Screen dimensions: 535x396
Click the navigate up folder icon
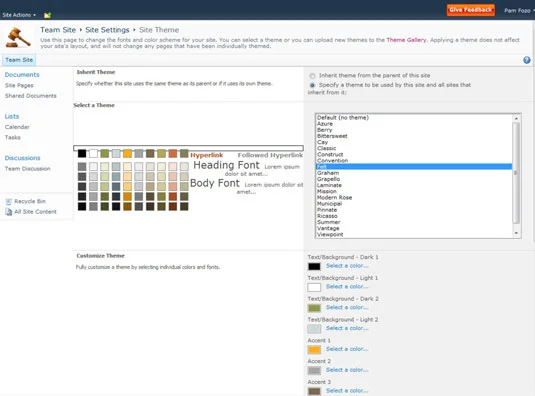[x=47, y=15]
